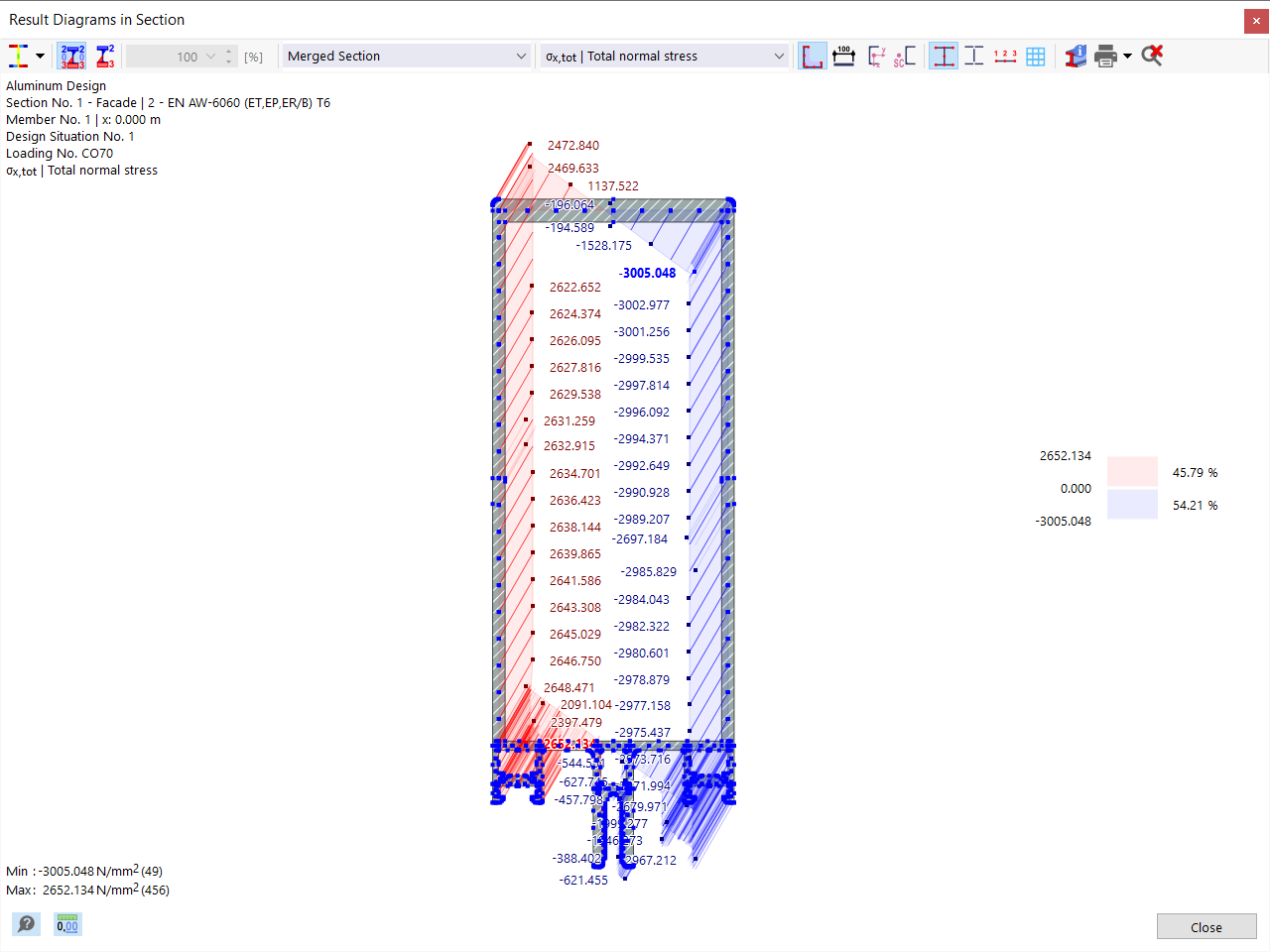1270x952 pixels.
Task: Click the section color display icon
Action: pos(18,57)
